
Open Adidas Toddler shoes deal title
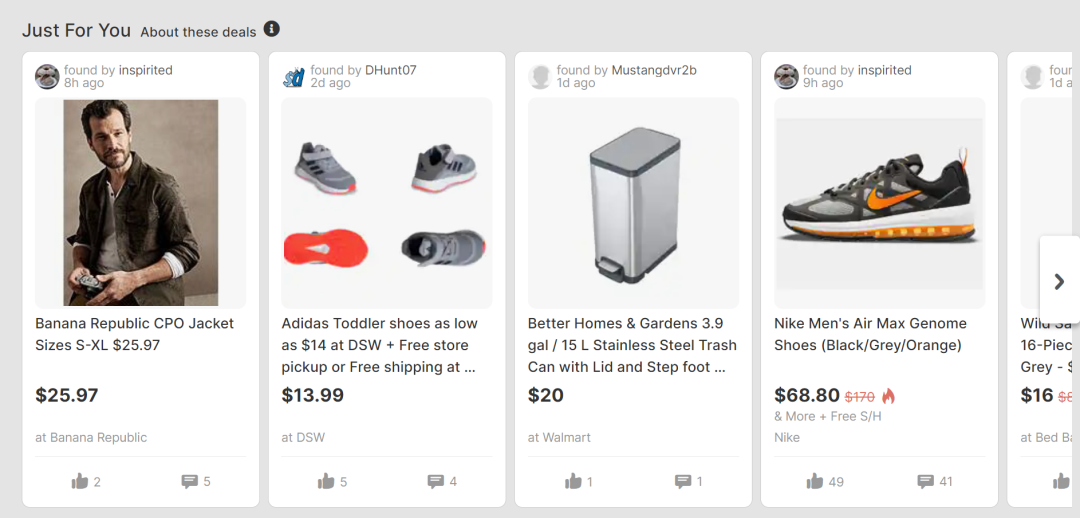click(380, 345)
